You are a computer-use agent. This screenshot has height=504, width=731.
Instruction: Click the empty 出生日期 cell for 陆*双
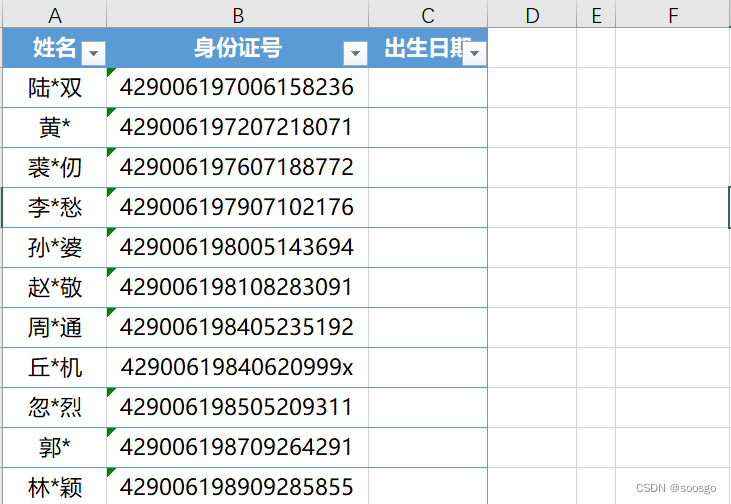[x=428, y=88]
